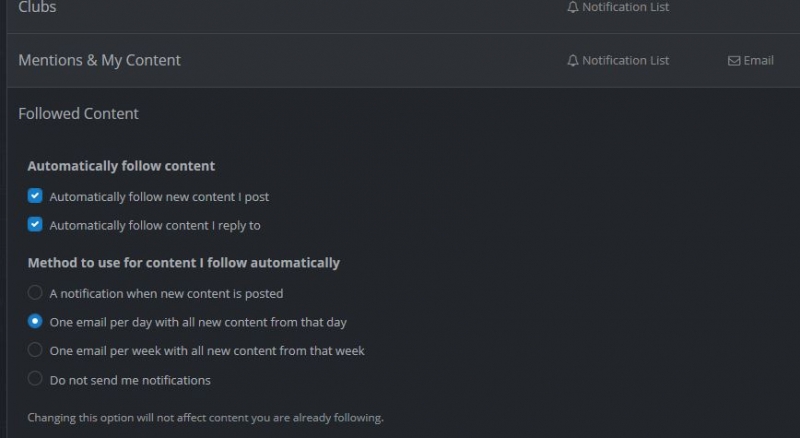Click Notification List text in the Mentions row
The width and height of the screenshot is (800, 438).
pos(626,60)
